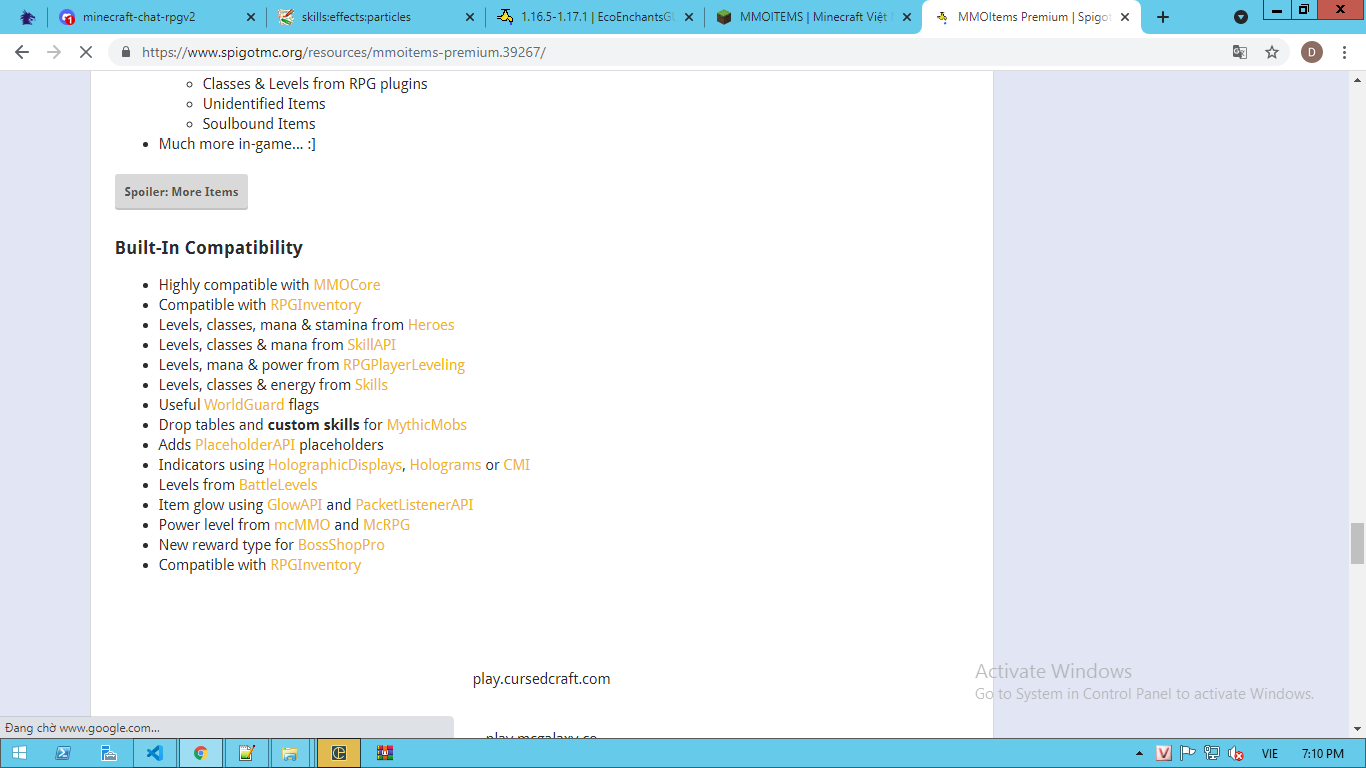Screen dimensions: 1366x768
Task: Close the minecraft-chat-rpgv2 tab
Action: click(x=250, y=17)
